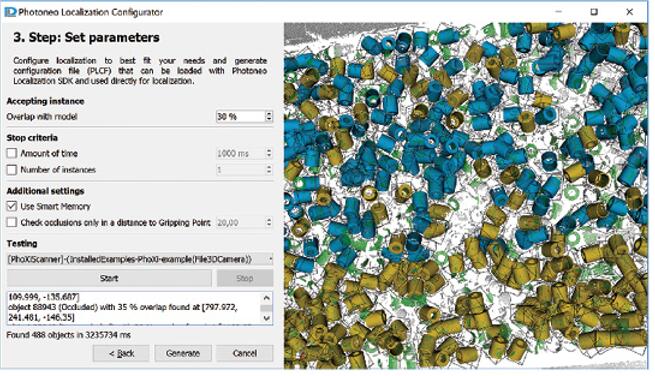The width and height of the screenshot is (655, 376).
Task: Click the Photoneo app logo icon
Action: (10, 12)
